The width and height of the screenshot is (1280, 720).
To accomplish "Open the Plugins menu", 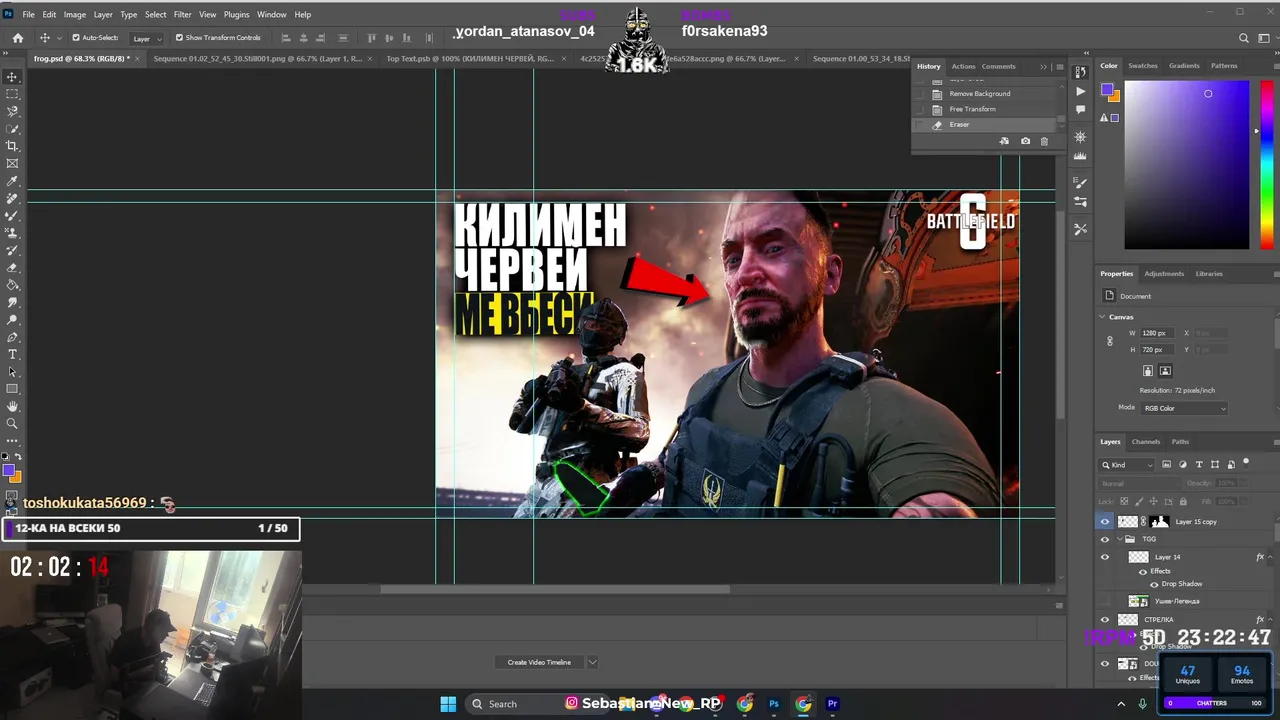I will (x=237, y=14).
